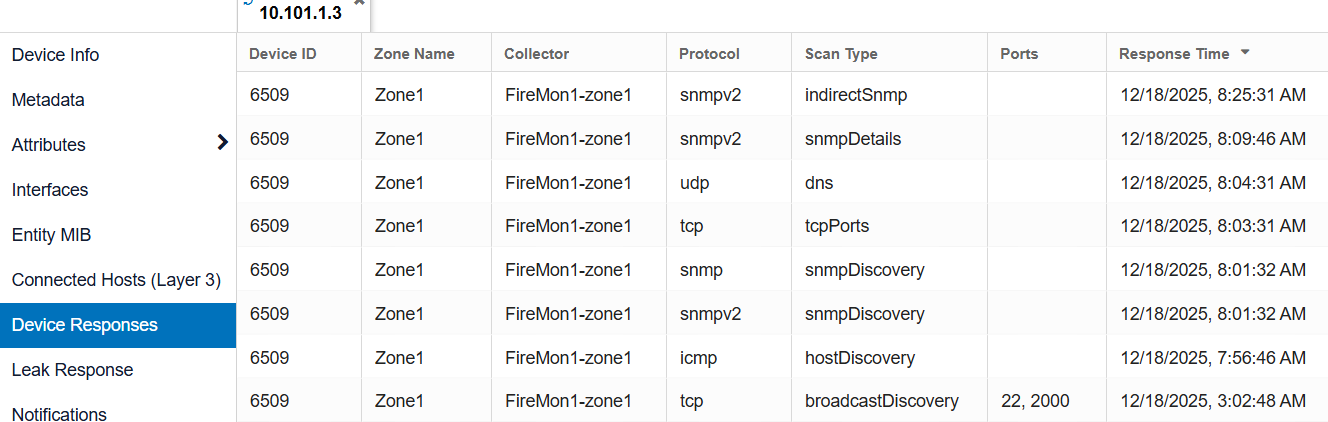Open Connected Hosts (Layer 3)

(116, 280)
